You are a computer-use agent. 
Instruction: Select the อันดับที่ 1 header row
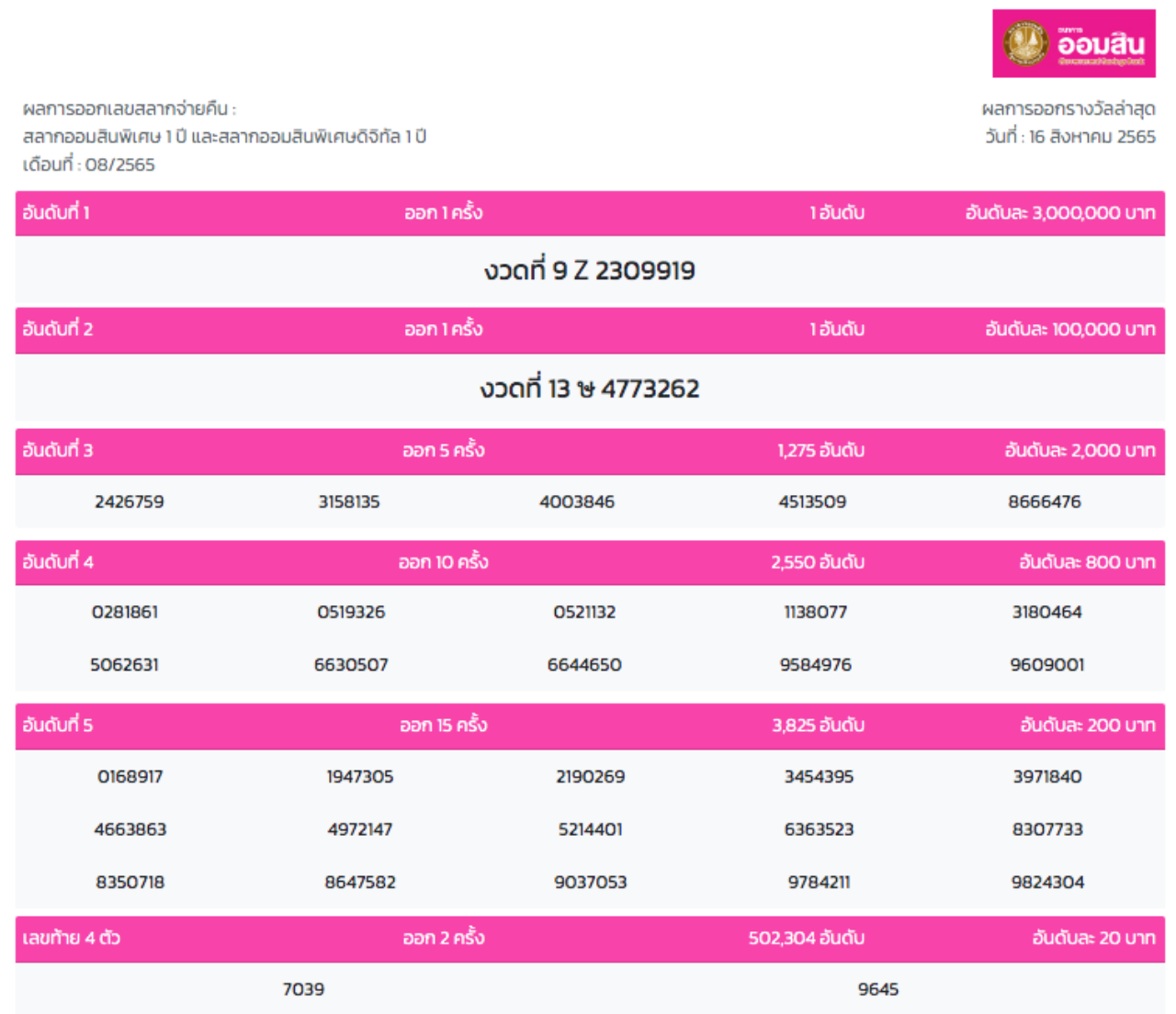(589, 213)
